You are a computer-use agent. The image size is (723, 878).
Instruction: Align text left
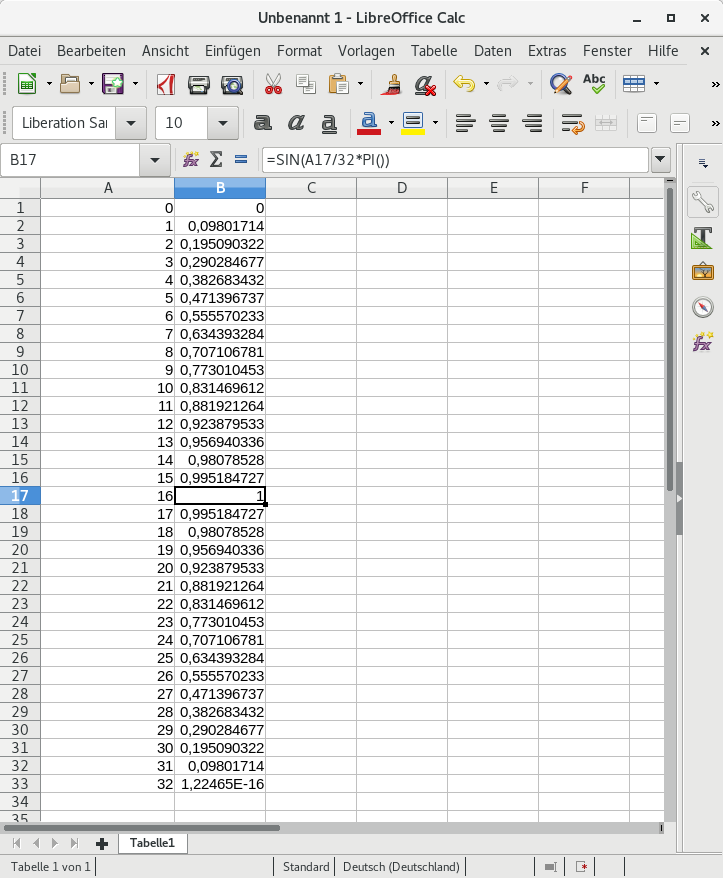(x=465, y=123)
